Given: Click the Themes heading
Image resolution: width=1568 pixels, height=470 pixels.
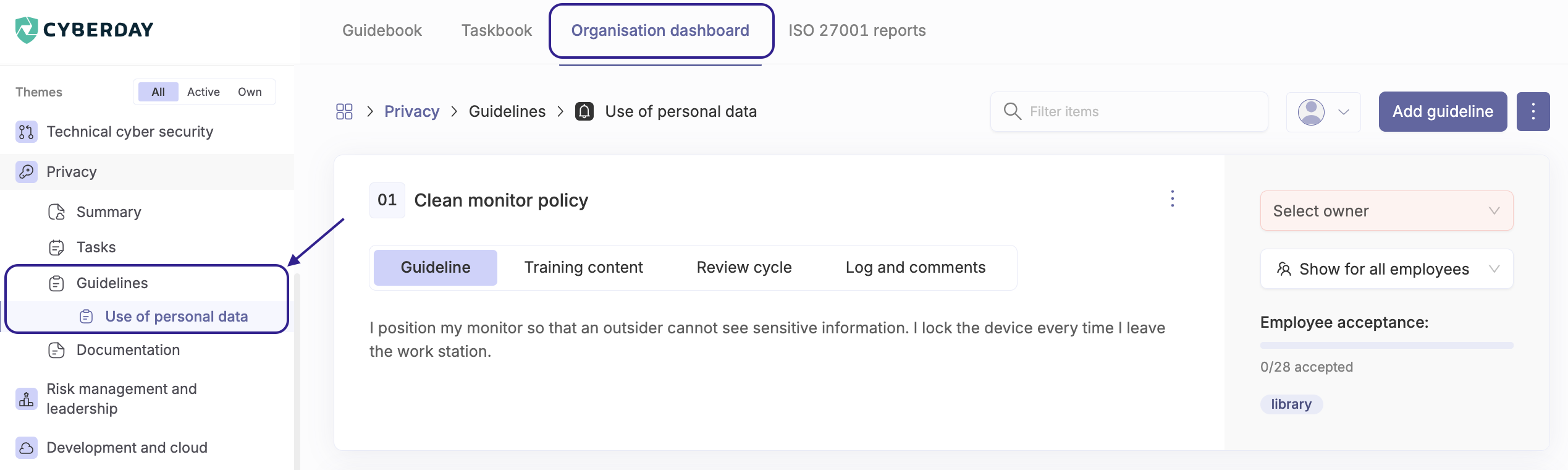Looking at the screenshot, I should click(39, 92).
